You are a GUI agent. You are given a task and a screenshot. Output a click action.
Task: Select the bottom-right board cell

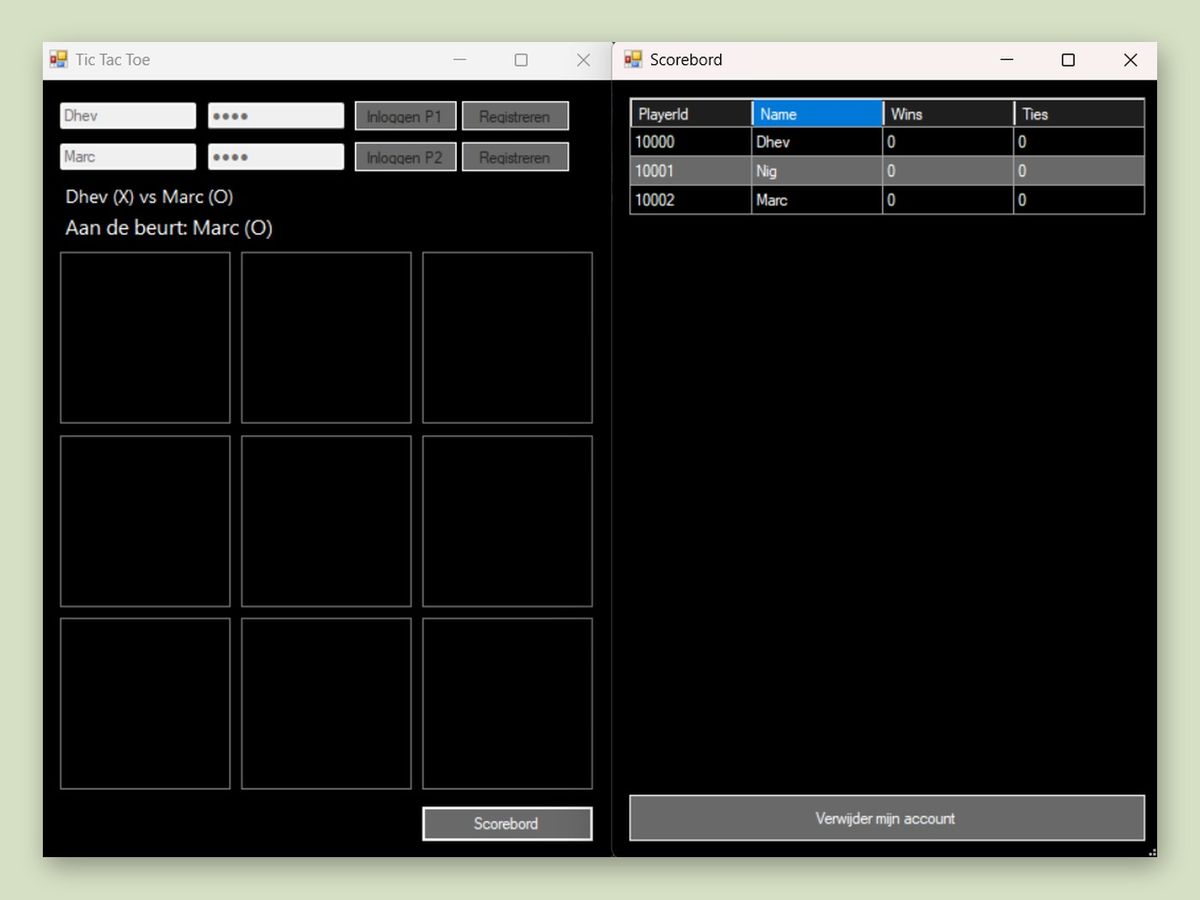[507, 704]
